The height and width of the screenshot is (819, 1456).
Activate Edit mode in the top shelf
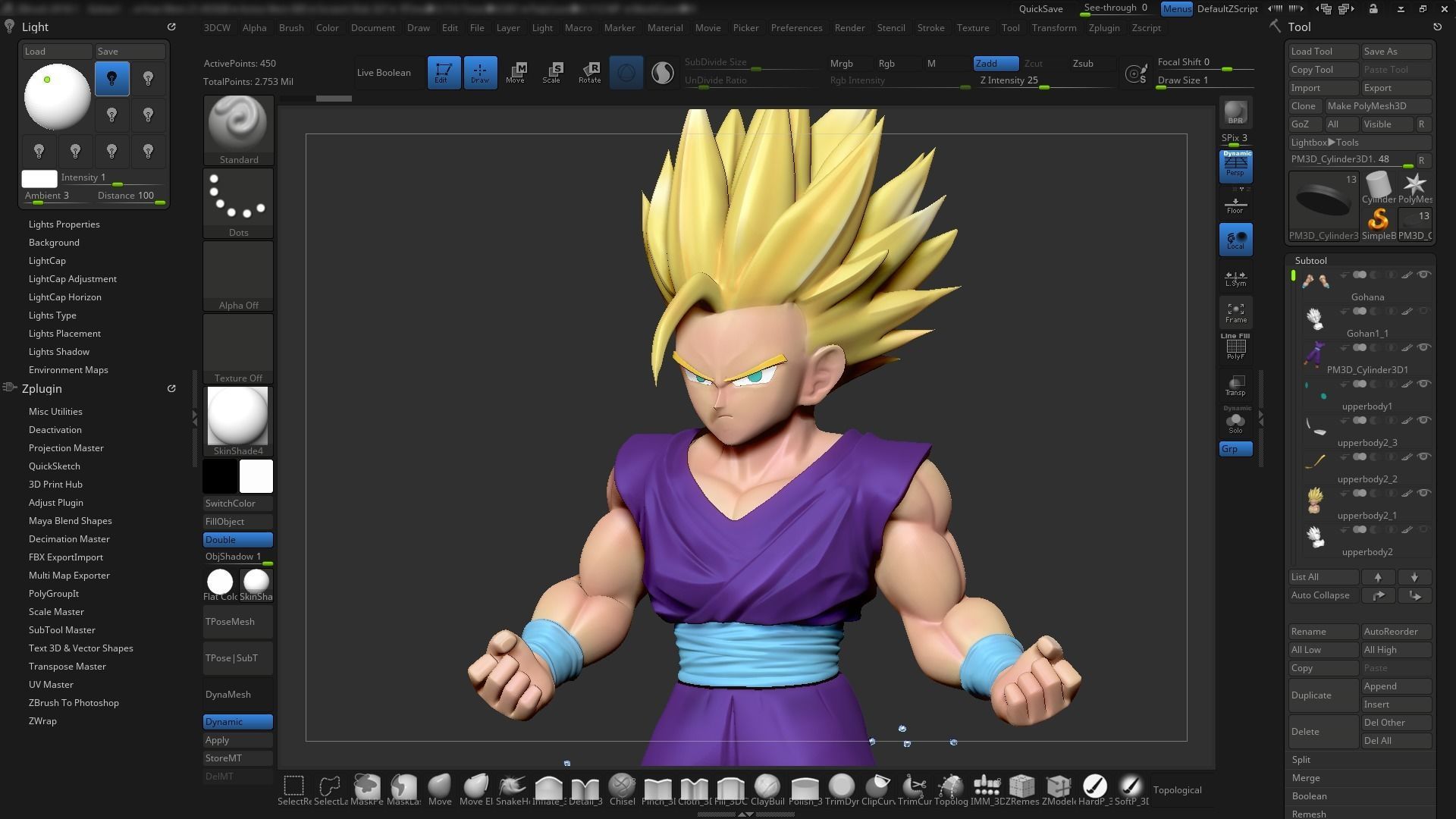(x=444, y=72)
